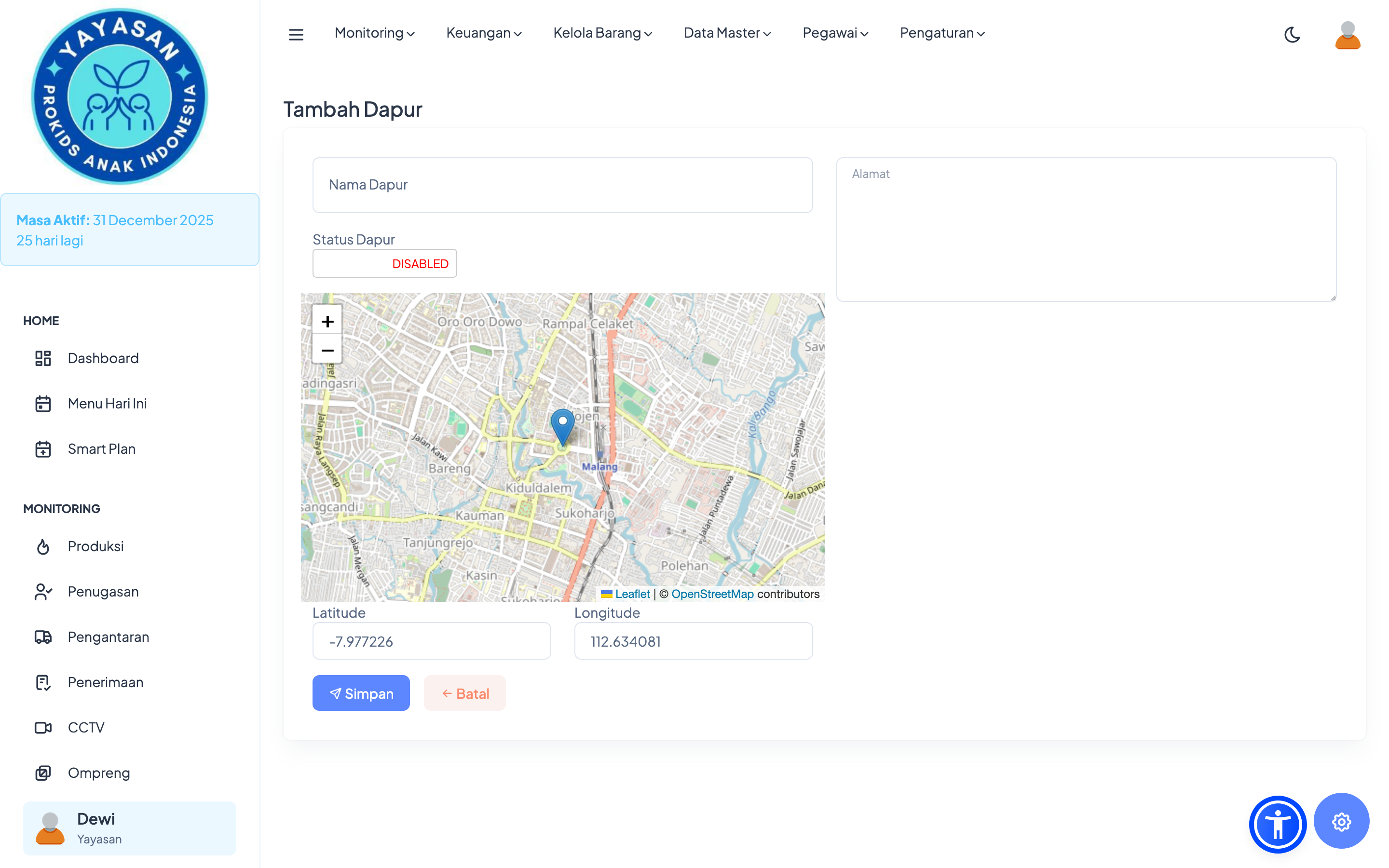Open the OpenStreetMap attribution link
Viewport: 1389px width, 868px height.
[x=712, y=594]
